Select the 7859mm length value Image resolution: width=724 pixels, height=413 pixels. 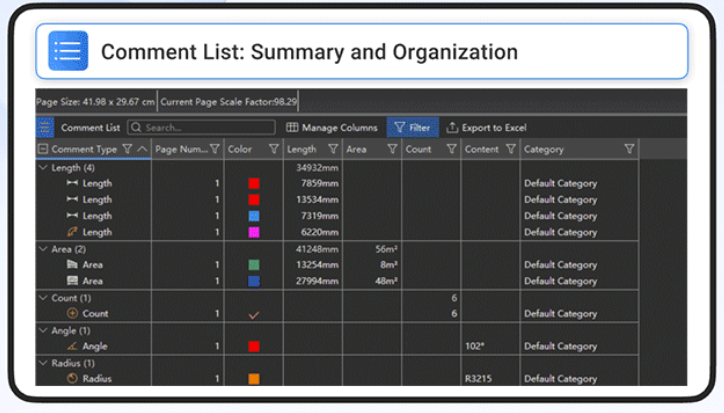(320, 183)
